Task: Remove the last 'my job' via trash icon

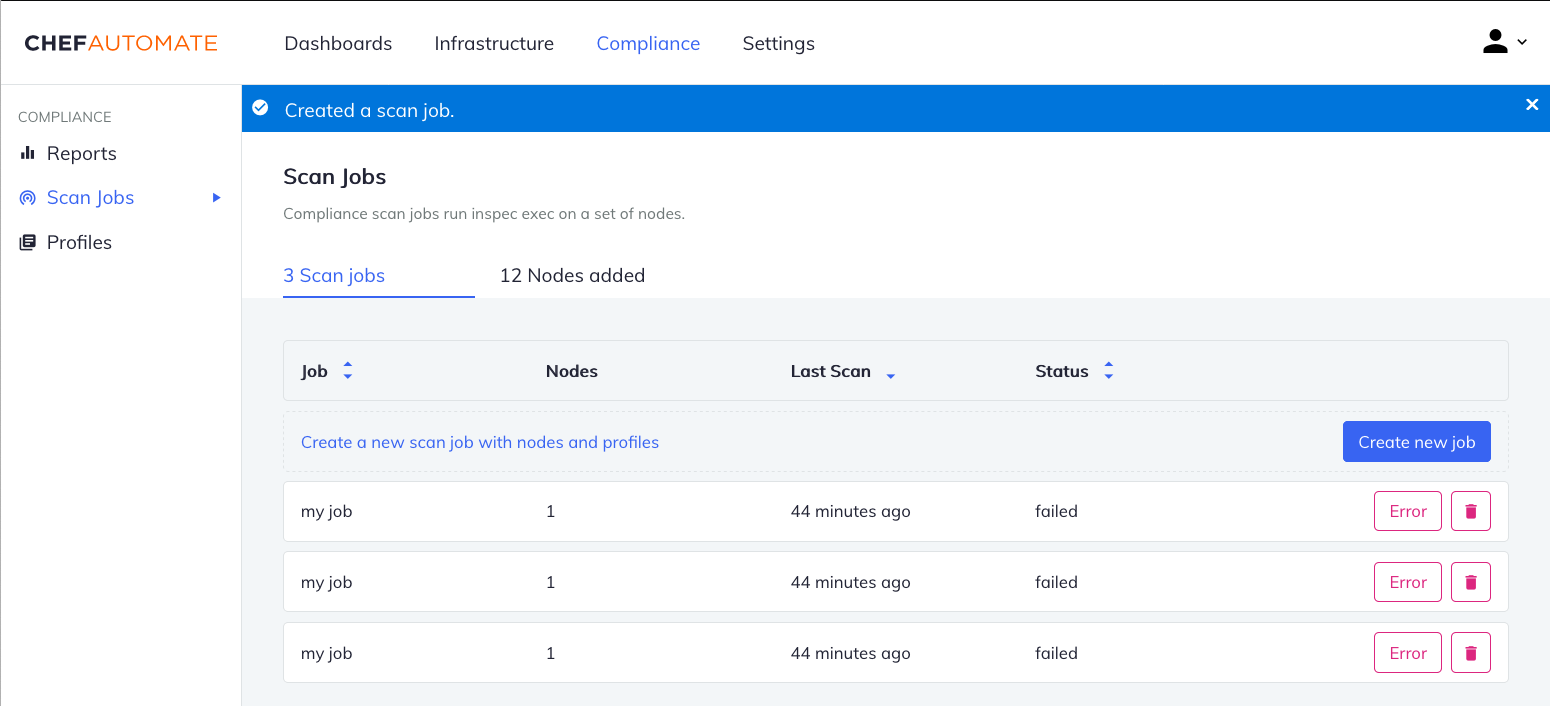Action: tap(1470, 652)
